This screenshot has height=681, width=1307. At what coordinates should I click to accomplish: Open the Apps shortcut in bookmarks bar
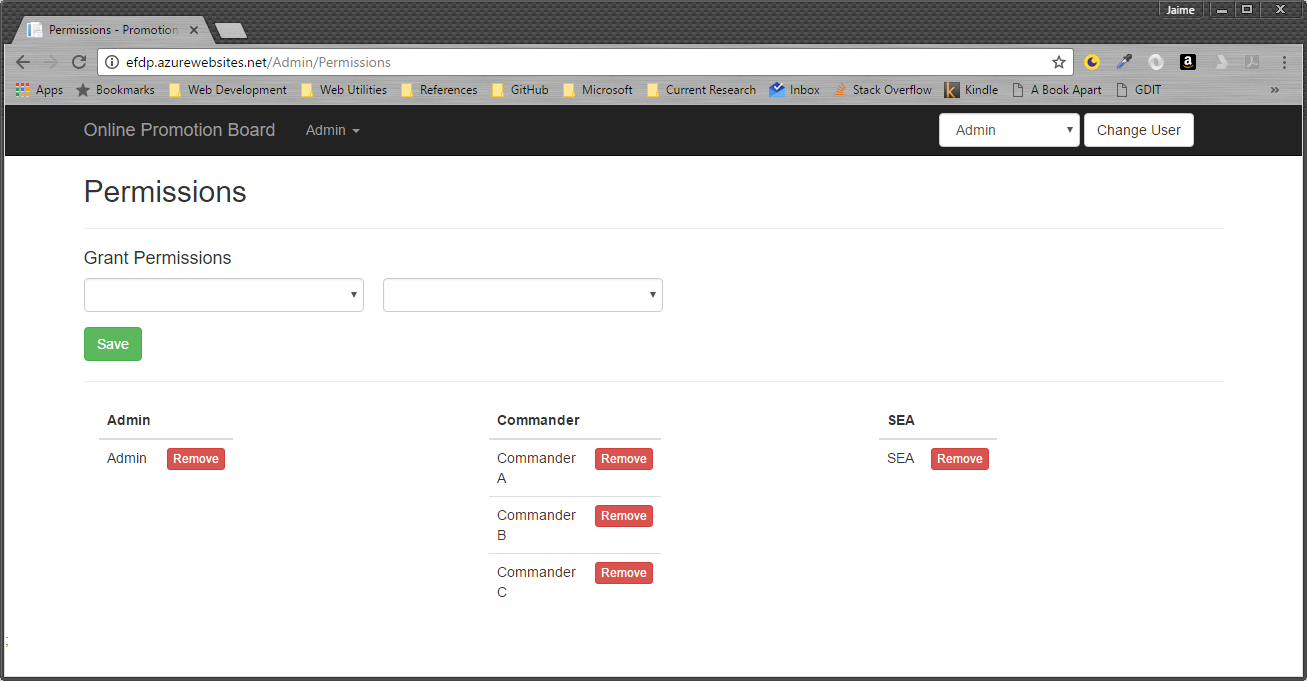[x=39, y=90]
